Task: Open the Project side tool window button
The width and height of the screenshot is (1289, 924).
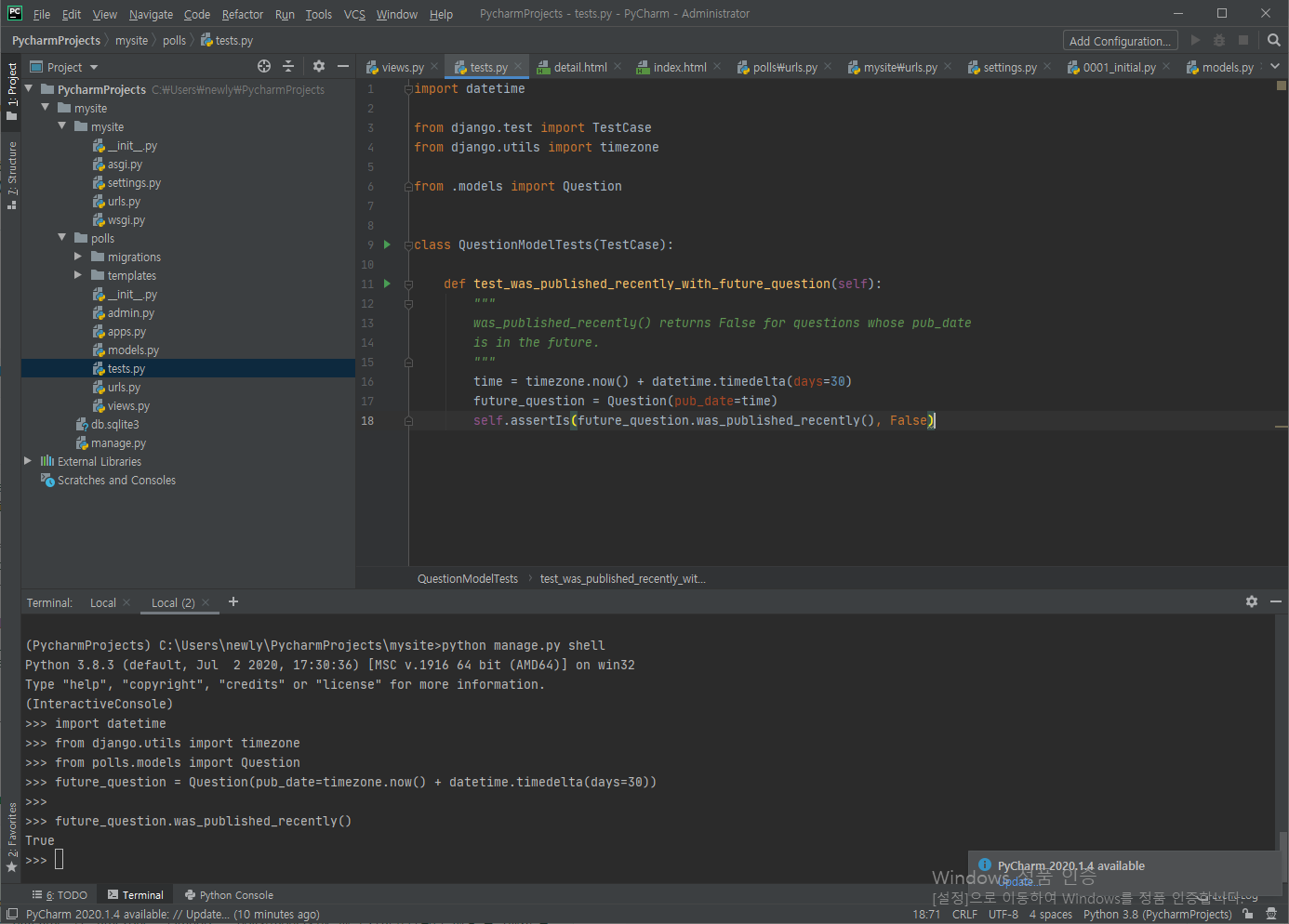Action: point(11,91)
